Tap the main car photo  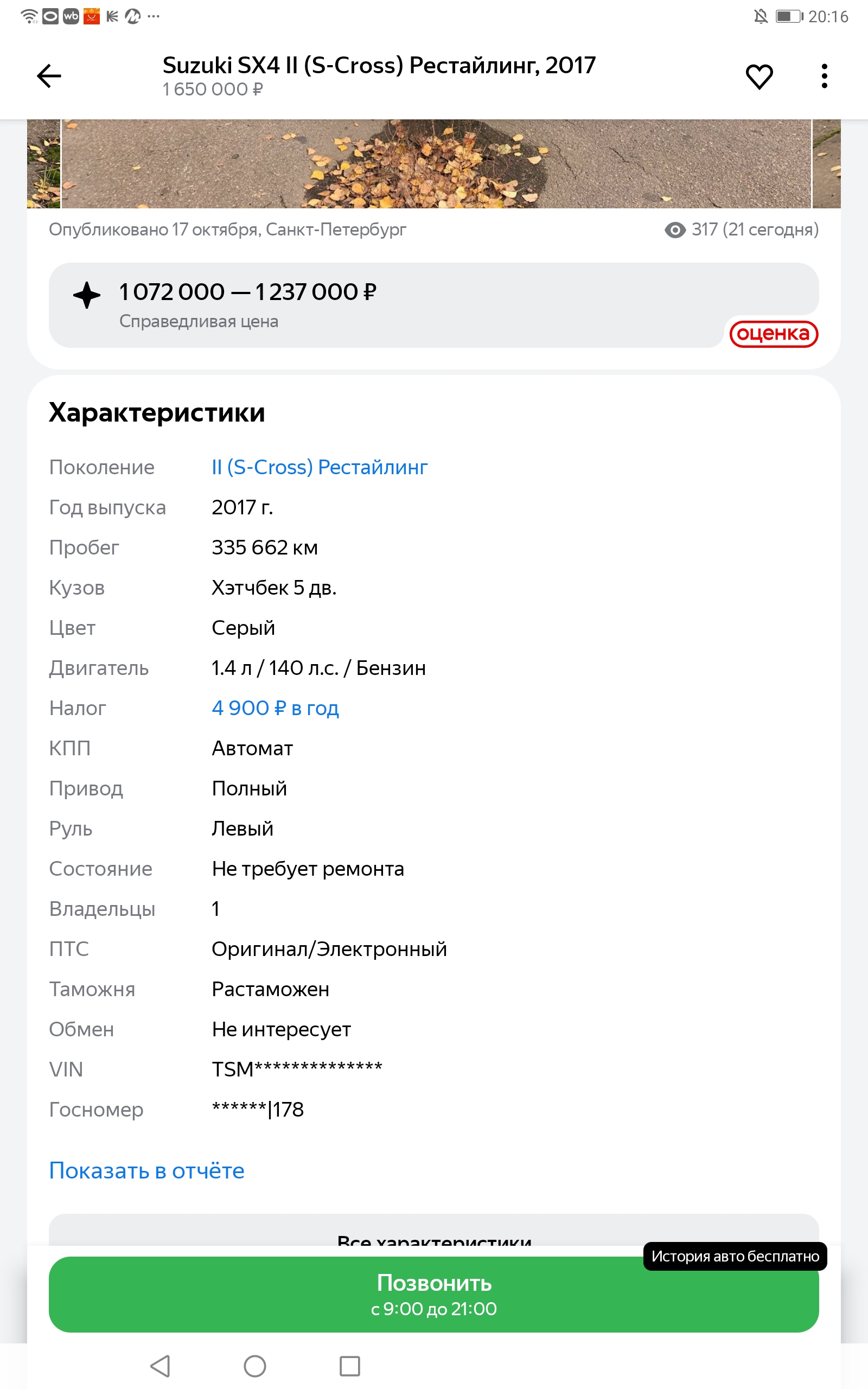[x=435, y=164]
